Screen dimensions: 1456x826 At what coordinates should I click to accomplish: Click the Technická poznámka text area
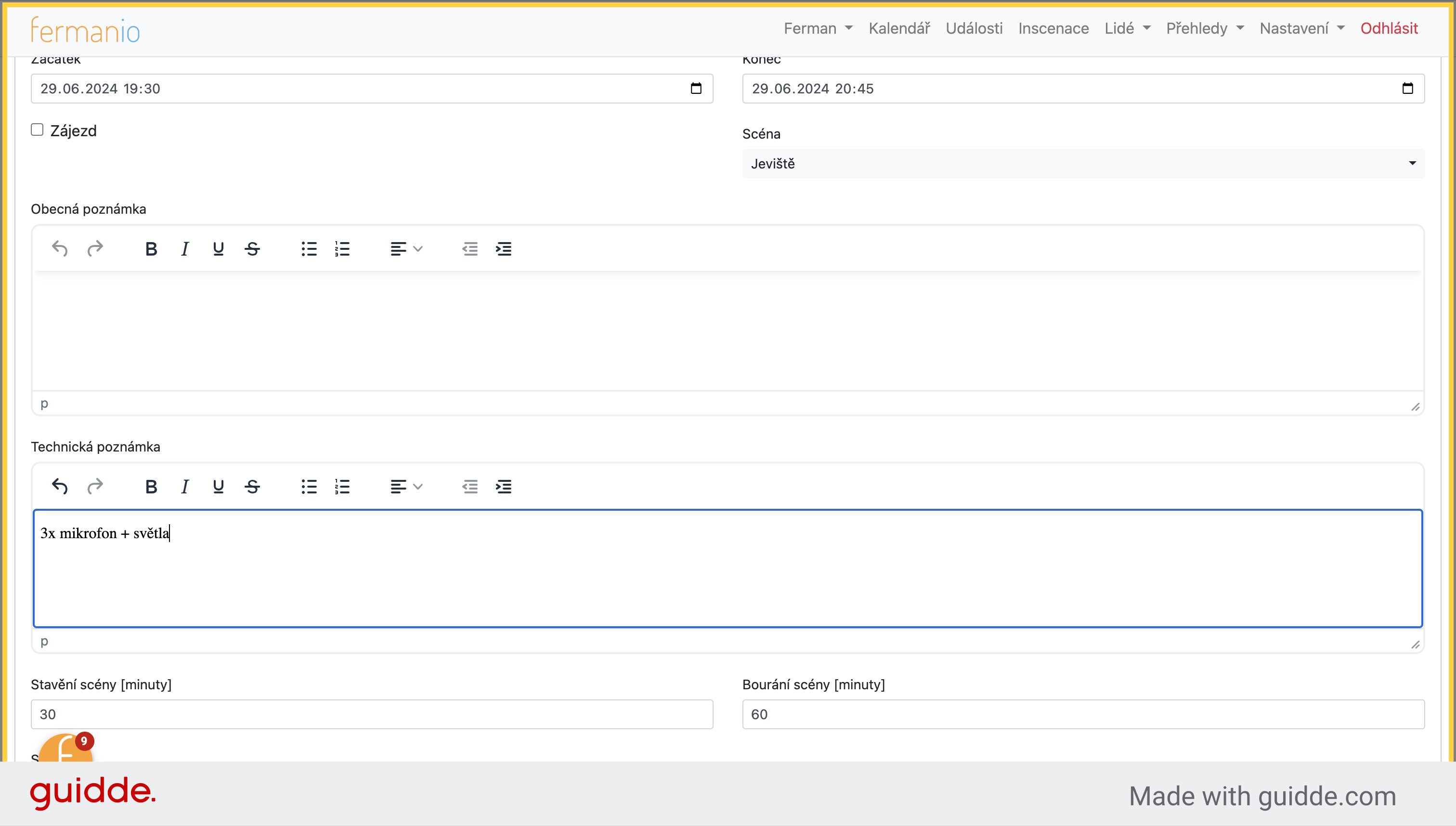pyautogui.click(x=728, y=568)
